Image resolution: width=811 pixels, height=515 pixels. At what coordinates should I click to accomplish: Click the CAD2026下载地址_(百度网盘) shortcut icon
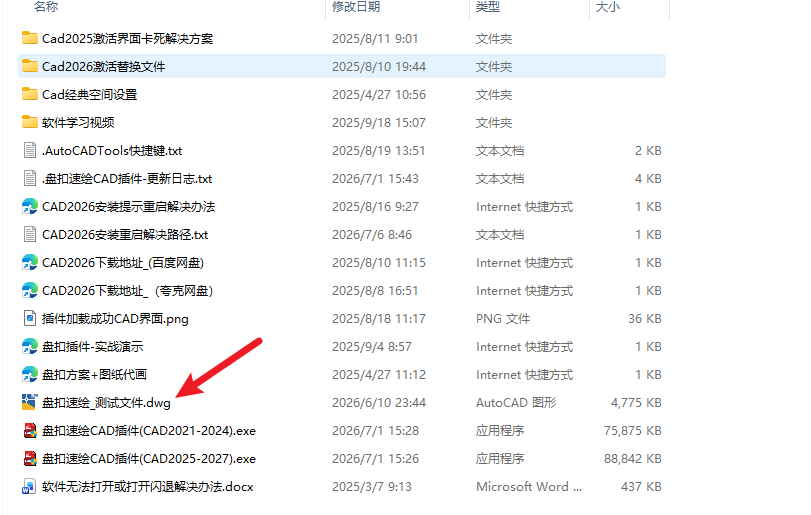(x=29, y=262)
